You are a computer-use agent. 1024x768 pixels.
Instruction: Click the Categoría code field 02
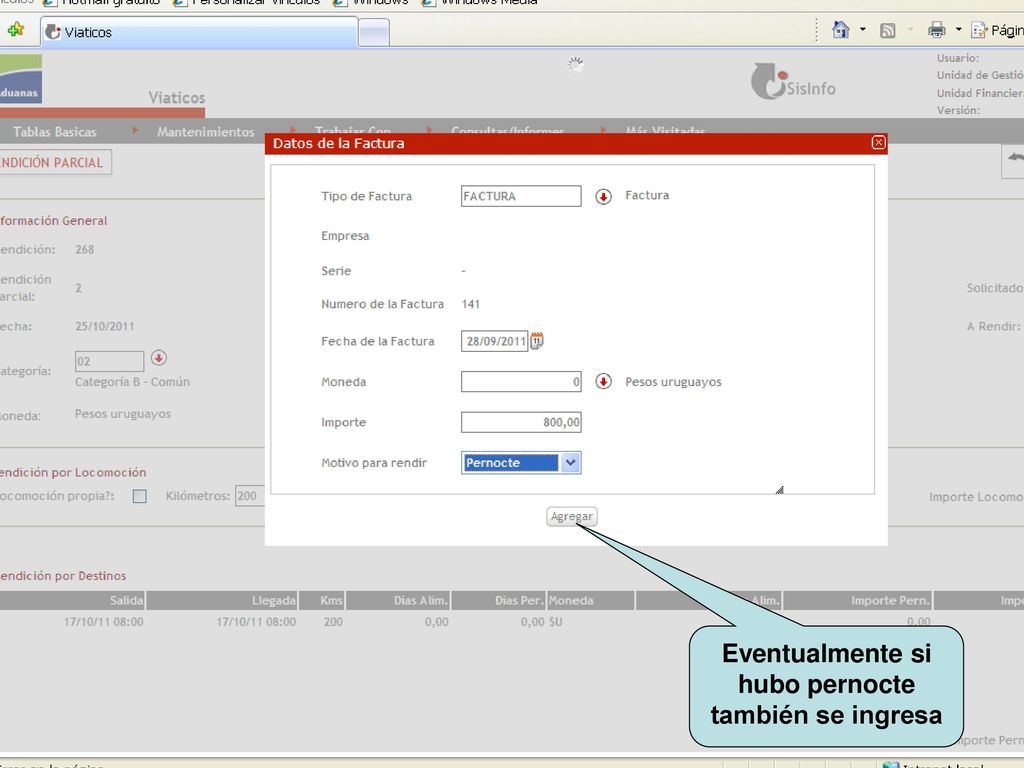click(x=109, y=361)
